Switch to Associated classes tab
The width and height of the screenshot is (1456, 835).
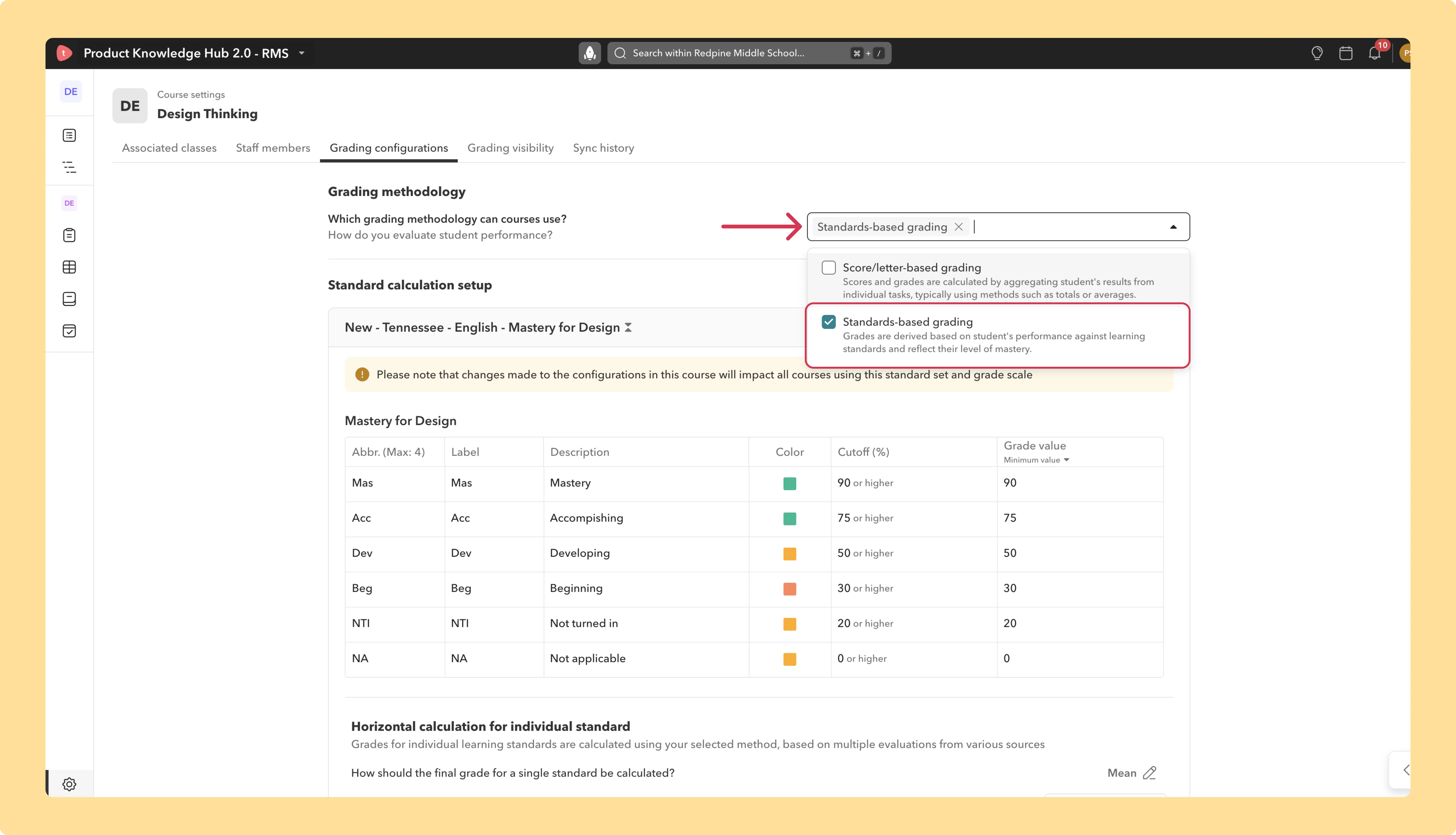(x=169, y=148)
